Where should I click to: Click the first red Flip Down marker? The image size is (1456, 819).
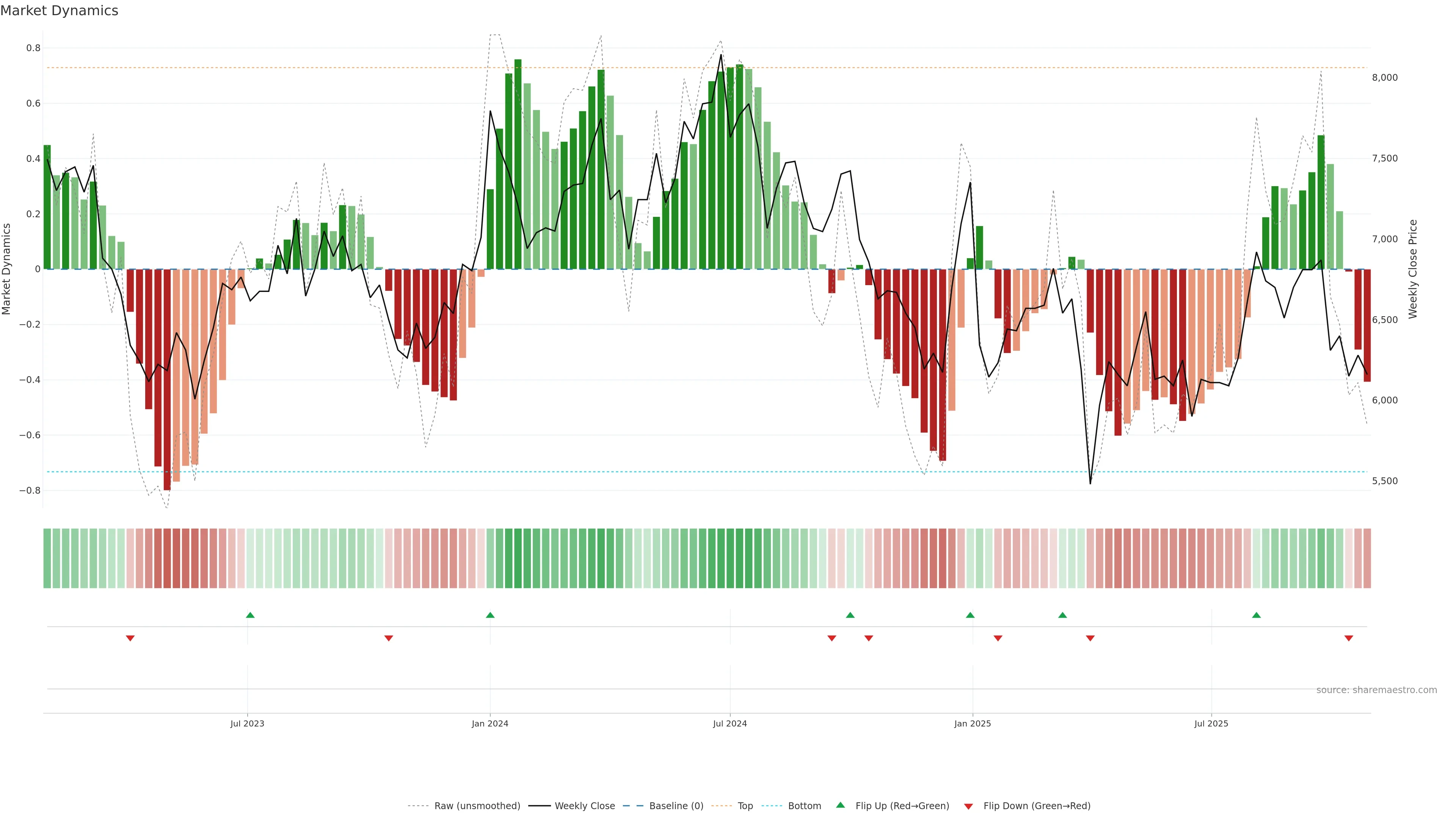[130, 638]
